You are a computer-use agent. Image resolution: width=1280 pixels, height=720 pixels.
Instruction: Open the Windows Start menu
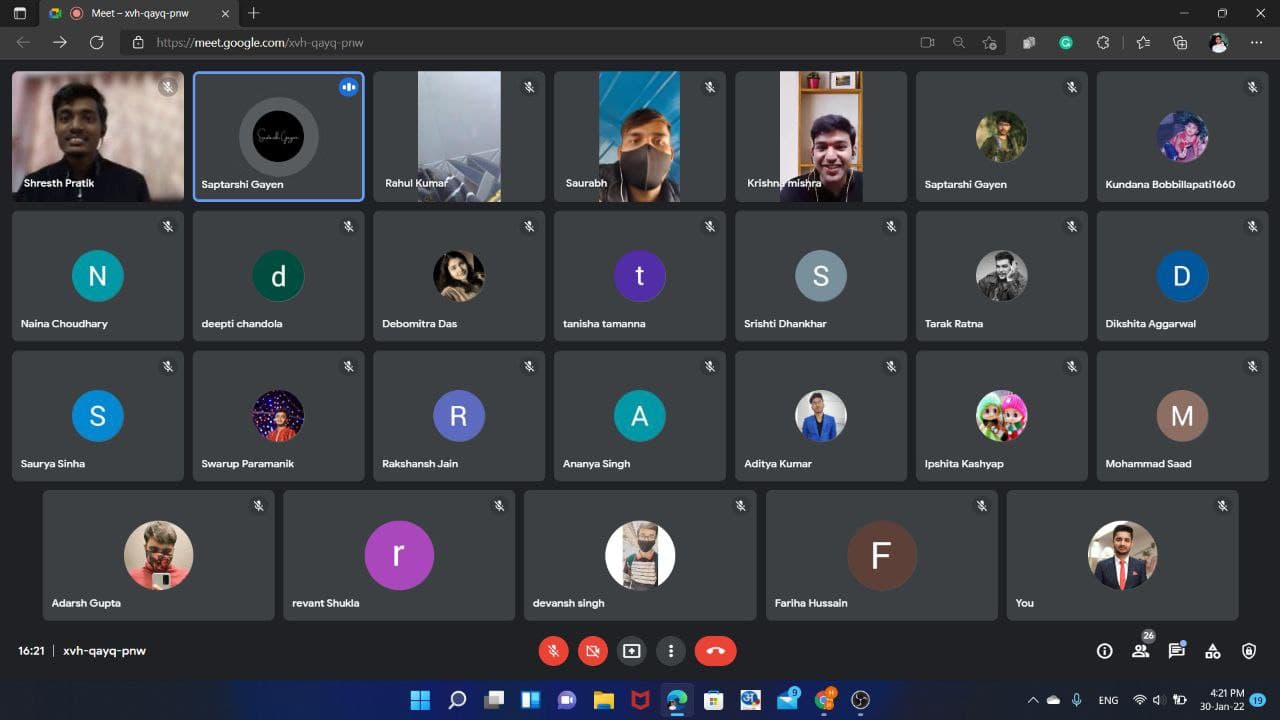420,700
